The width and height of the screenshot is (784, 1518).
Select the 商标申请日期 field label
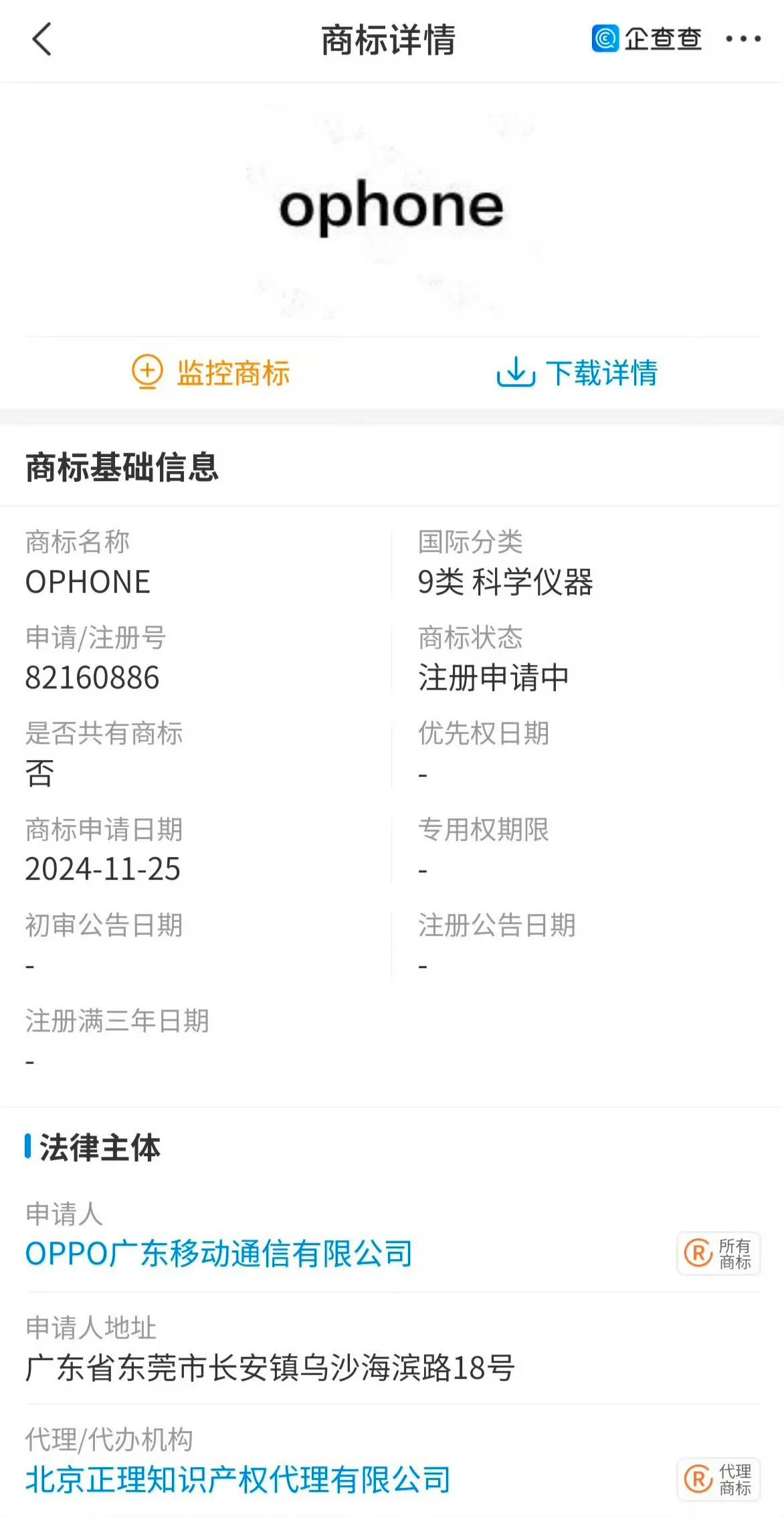point(104,830)
